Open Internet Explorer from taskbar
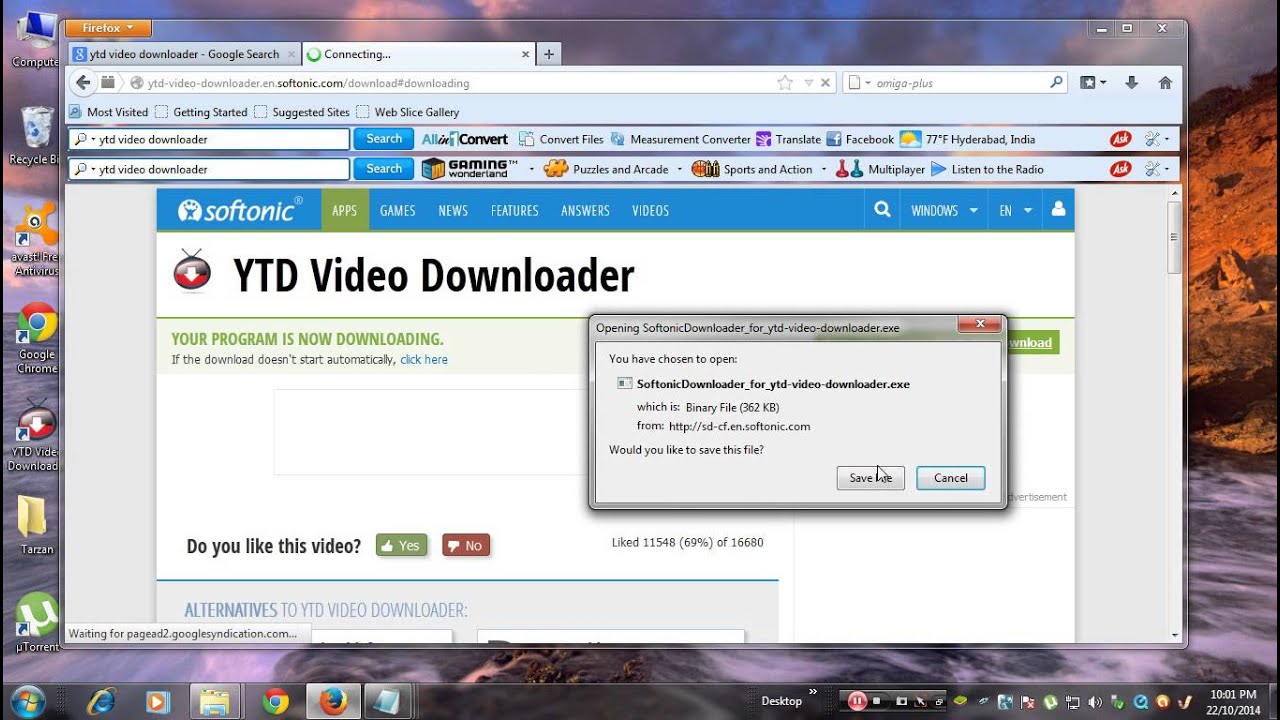1280x720 pixels. (100, 701)
